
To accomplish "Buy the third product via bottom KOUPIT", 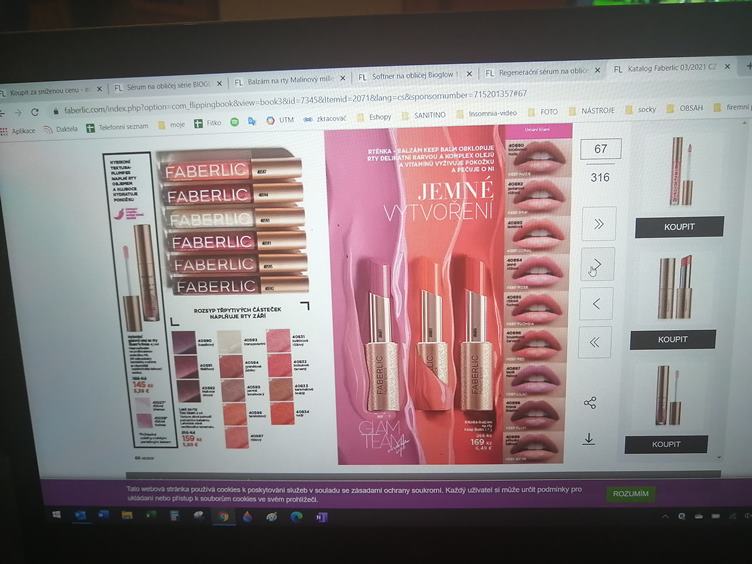I will 666,444.
